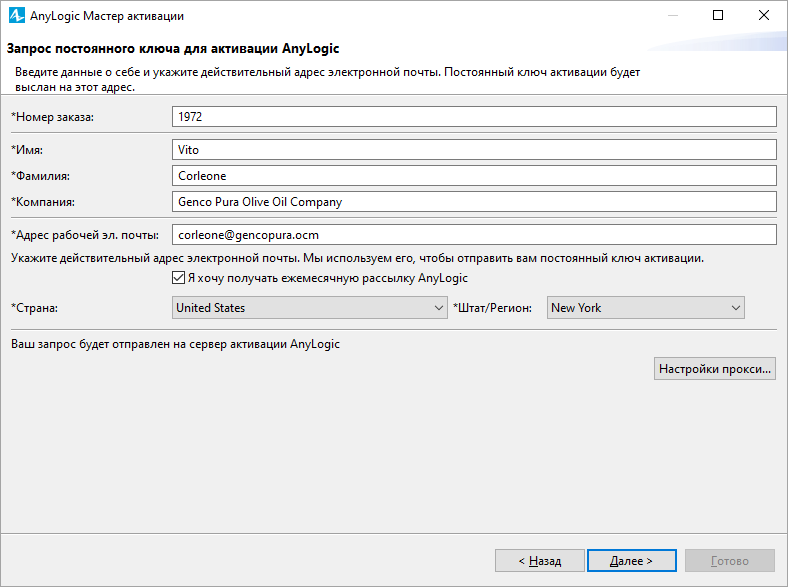Click the Компания field with Genco Pura
This screenshot has height=587, width=788.
coord(474,202)
